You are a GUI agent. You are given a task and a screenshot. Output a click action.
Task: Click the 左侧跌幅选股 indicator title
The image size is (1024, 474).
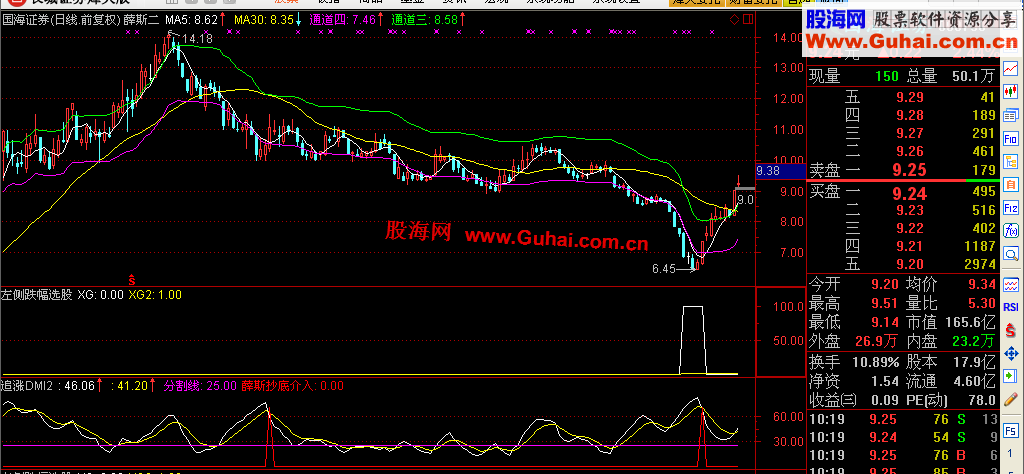point(37,294)
